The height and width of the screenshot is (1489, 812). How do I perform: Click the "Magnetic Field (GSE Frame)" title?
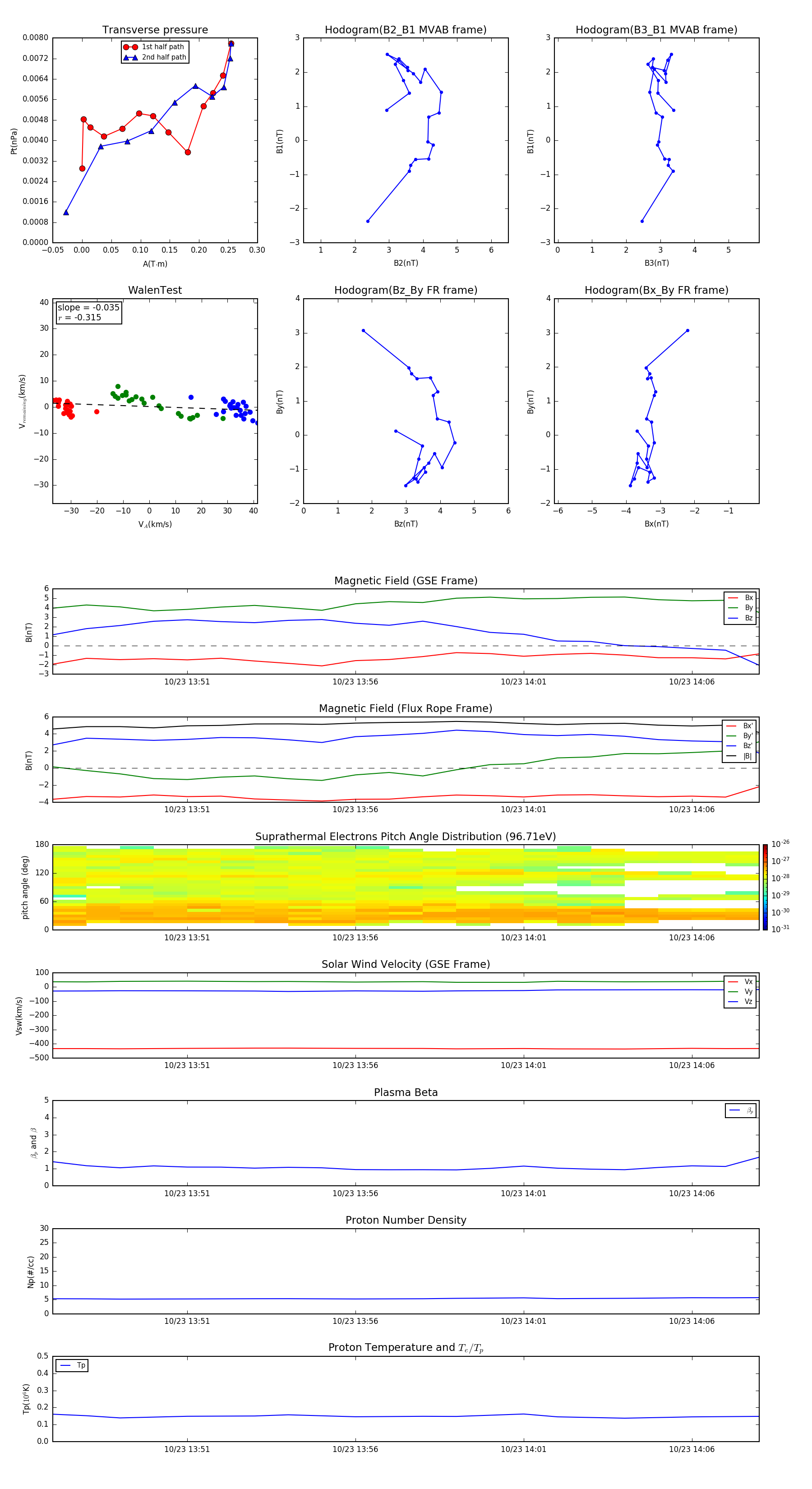406,581
